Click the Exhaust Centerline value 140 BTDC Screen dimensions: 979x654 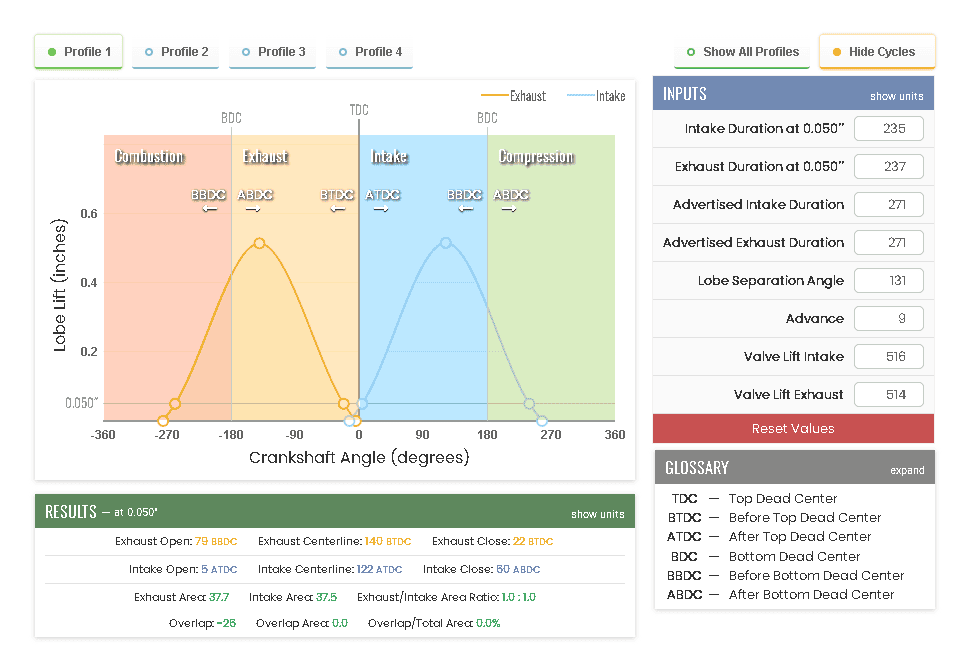coord(388,542)
